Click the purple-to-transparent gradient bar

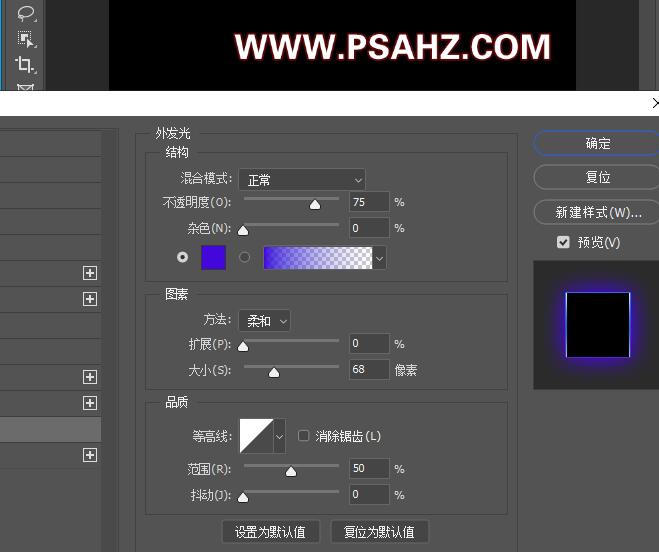pos(318,258)
